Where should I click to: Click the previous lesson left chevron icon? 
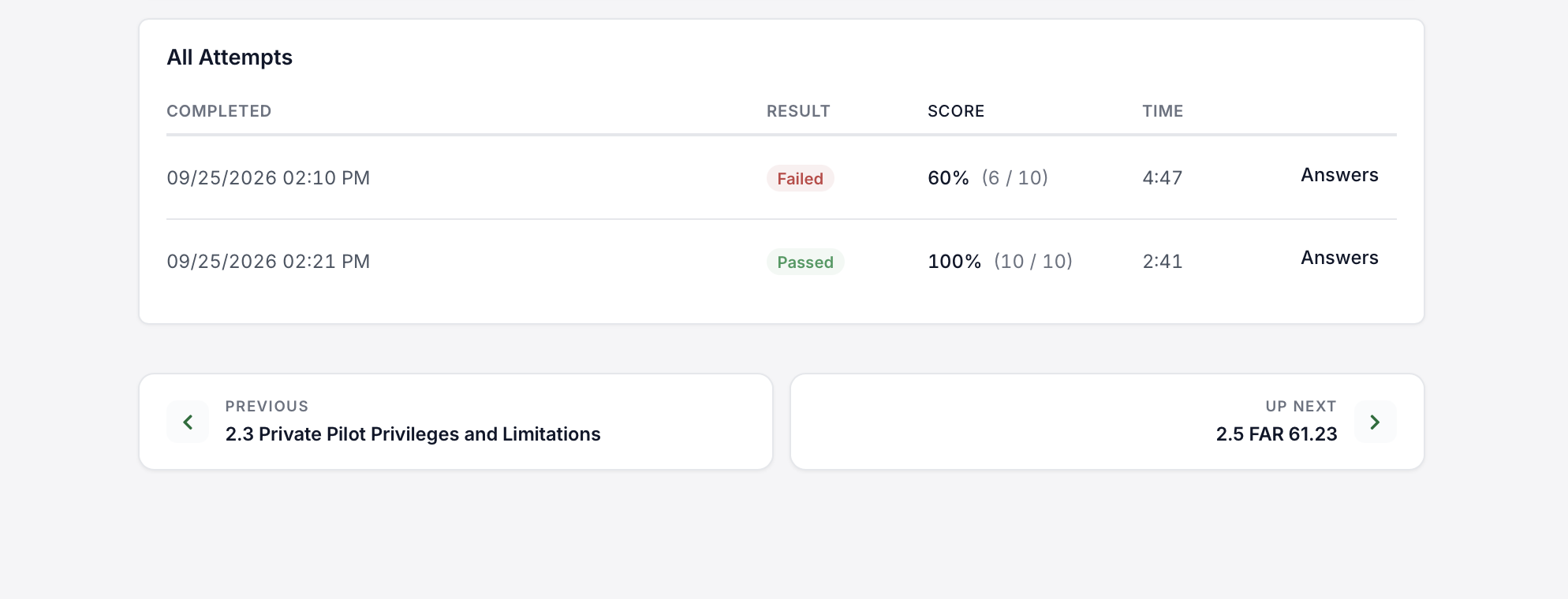point(188,422)
